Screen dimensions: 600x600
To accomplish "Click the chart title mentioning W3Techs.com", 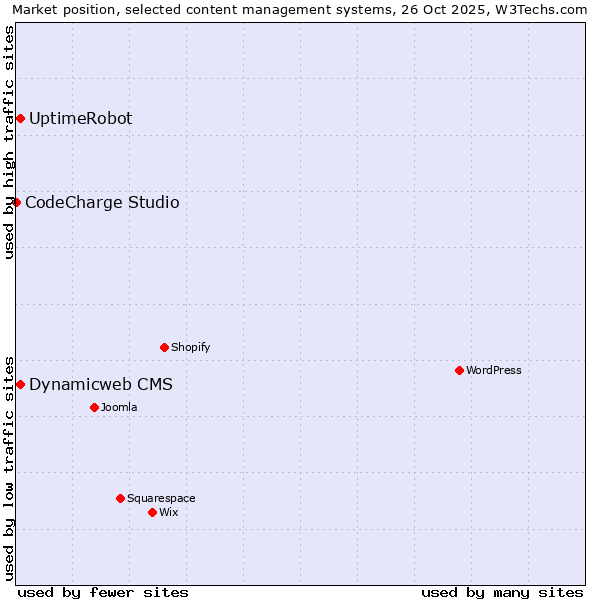I will click(x=300, y=9).
